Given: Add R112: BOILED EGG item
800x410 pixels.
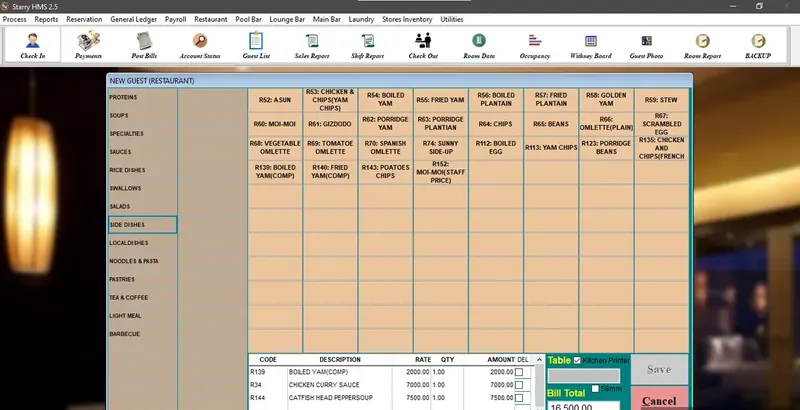Looking at the screenshot, I should (495, 148).
